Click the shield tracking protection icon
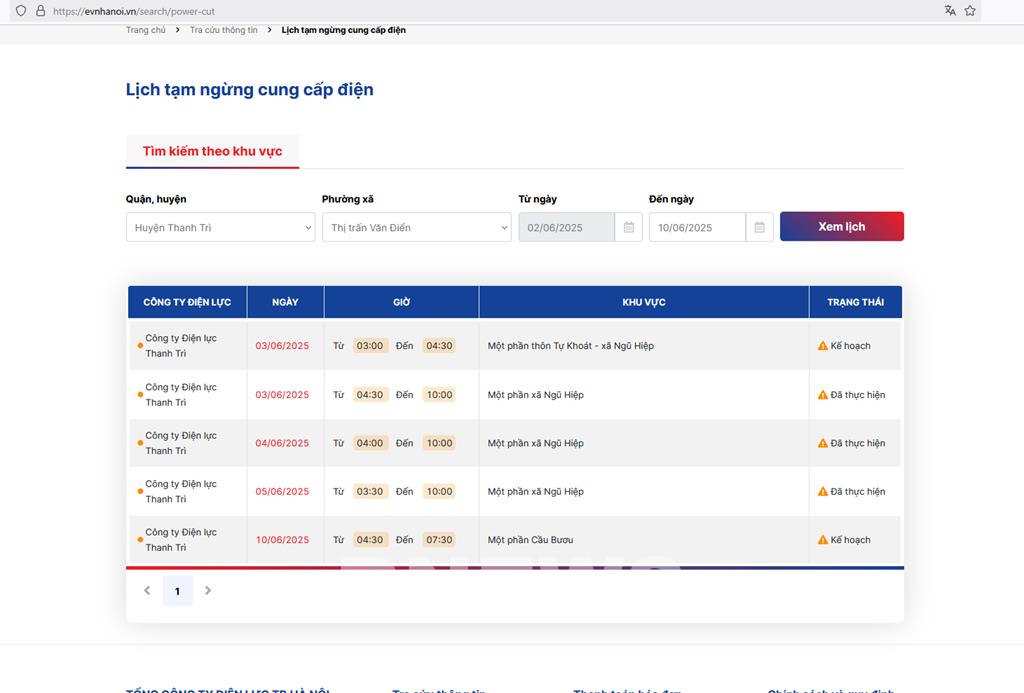 pyautogui.click(x=21, y=11)
